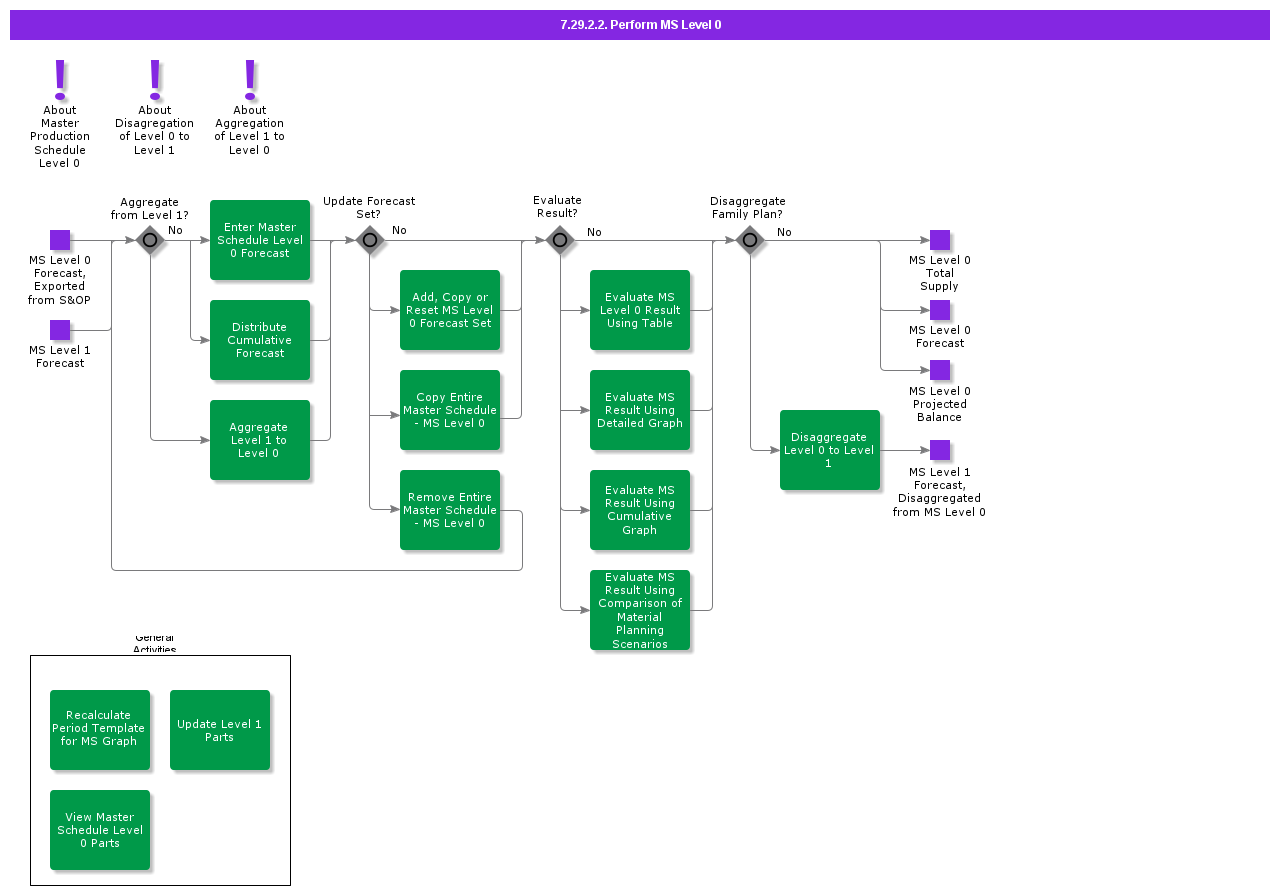Open Recalculate Period Template for MS Graph
The width and height of the screenshot is (1280, 895).
100,730
